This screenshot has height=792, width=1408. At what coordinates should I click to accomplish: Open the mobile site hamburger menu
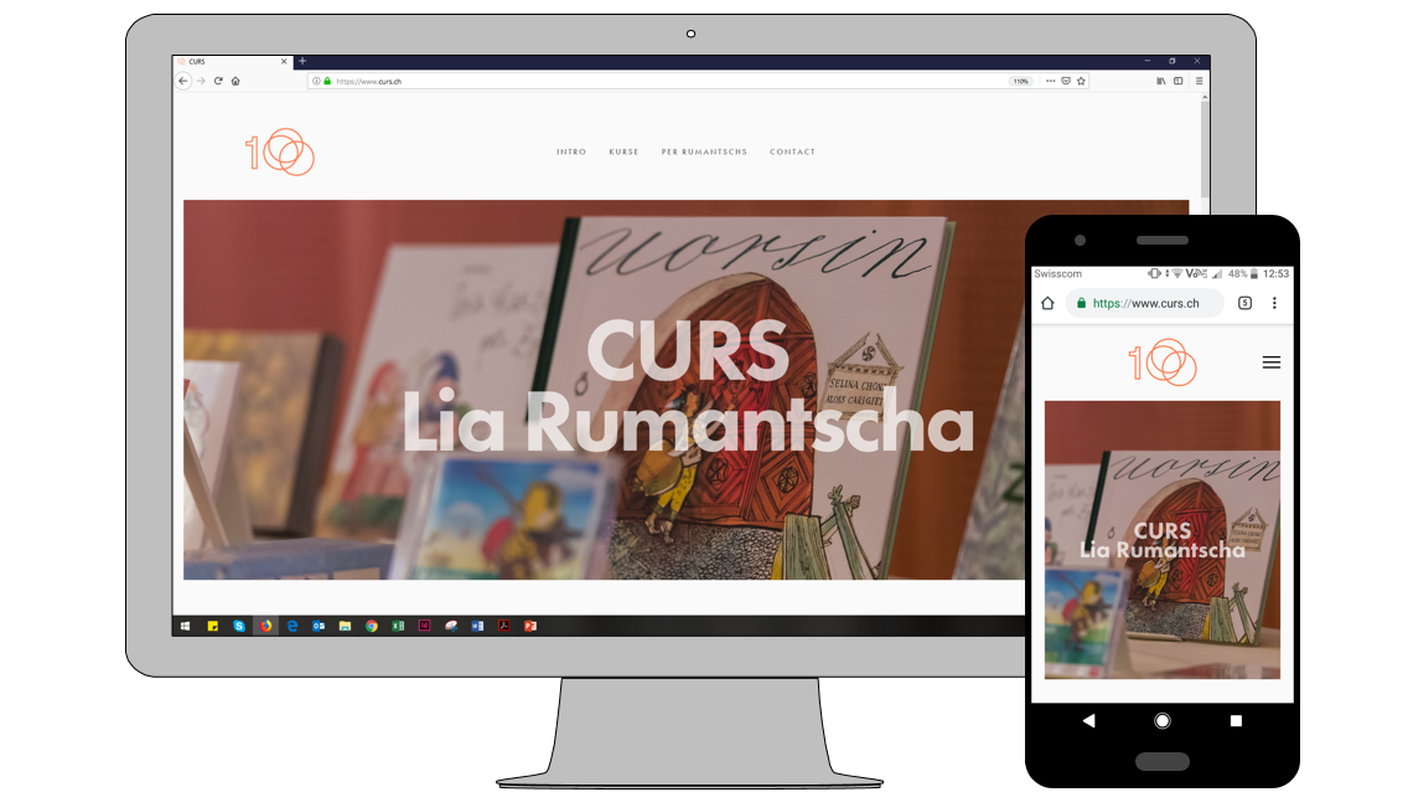pyautogui.click(x=1271, y=362)
